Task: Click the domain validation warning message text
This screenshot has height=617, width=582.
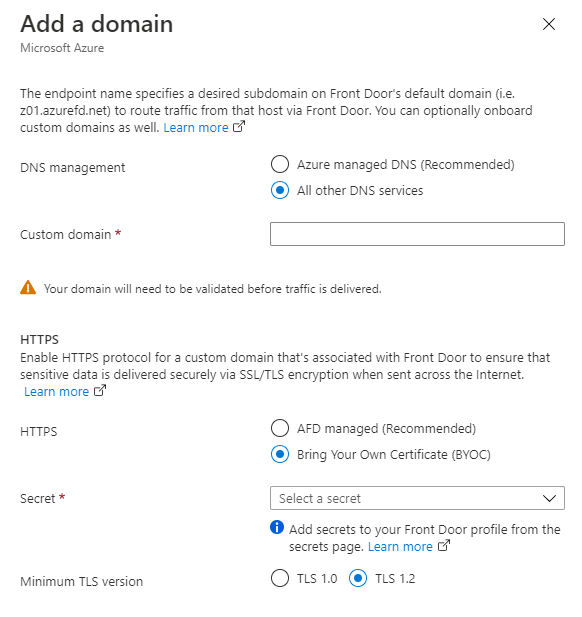Action: tap(212, 289)
